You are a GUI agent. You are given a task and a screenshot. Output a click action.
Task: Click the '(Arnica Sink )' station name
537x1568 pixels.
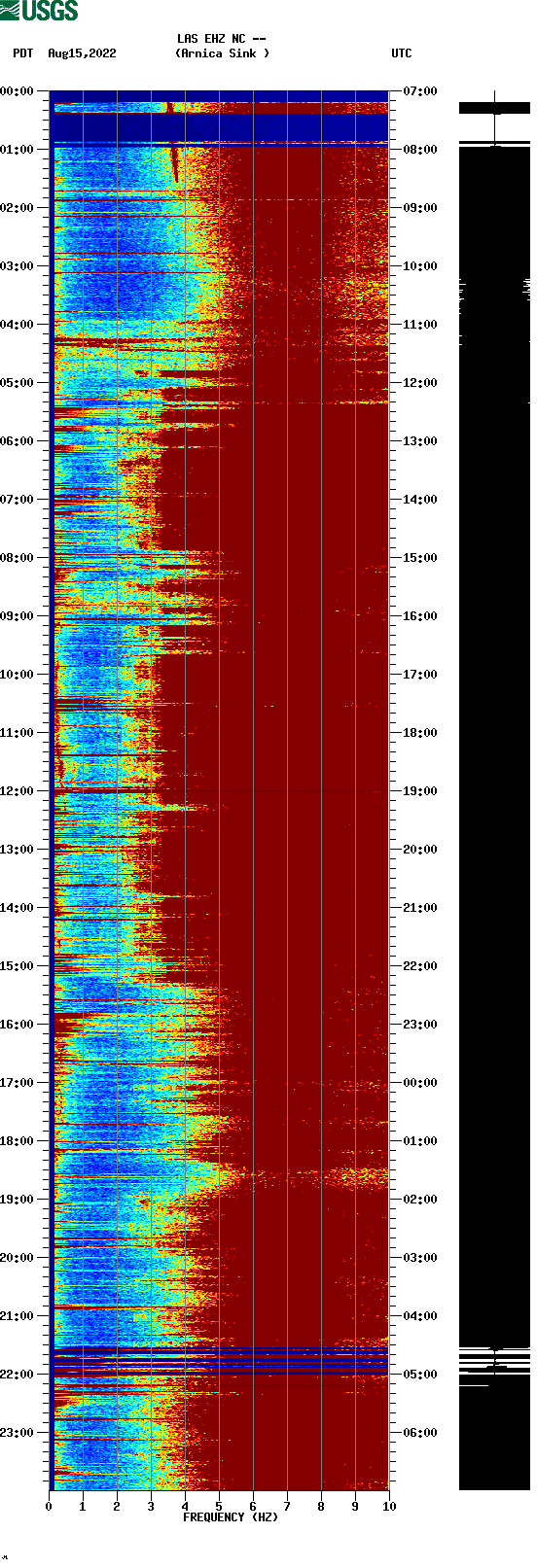point(222,53)
